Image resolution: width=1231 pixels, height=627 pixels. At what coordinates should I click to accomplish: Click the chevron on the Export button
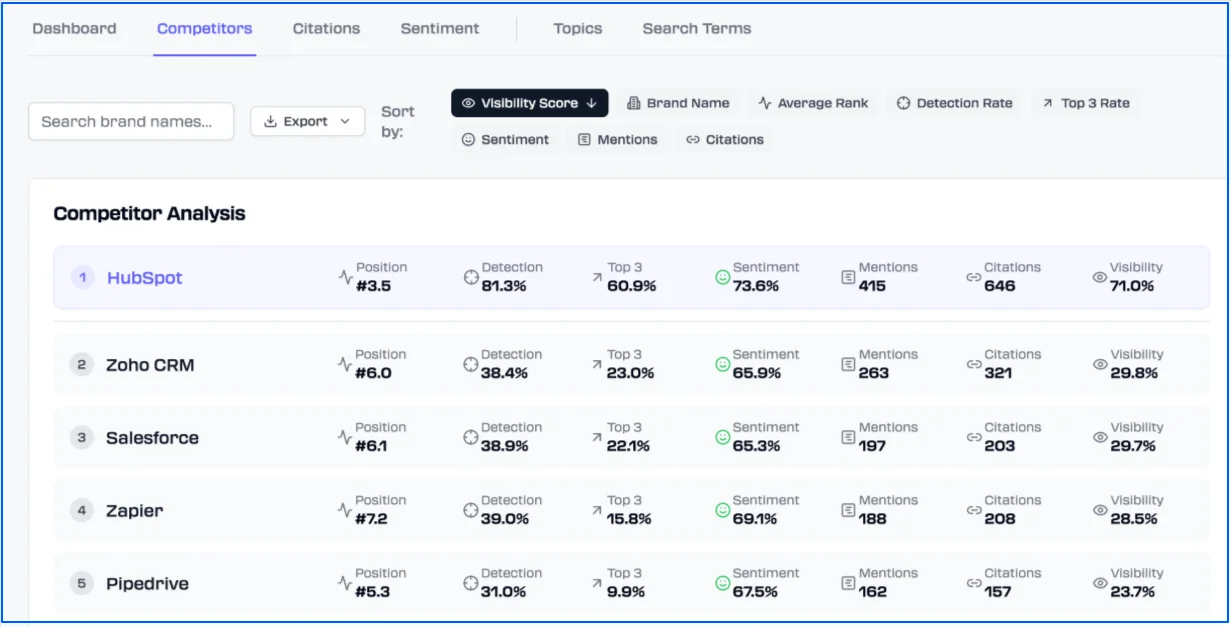point(345,121)
